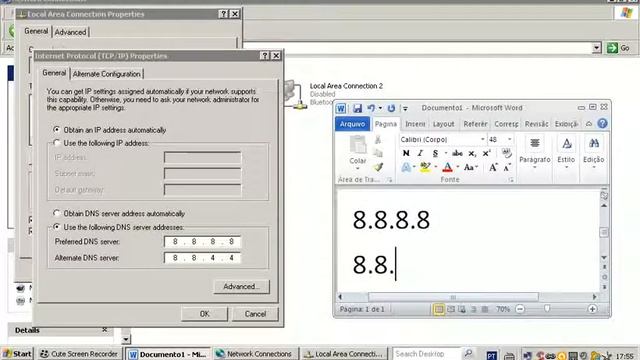Click Word's horizontal scrollbar thumb
The height and width of the screenshot is (360, 640).
click(x=453, y=297)
